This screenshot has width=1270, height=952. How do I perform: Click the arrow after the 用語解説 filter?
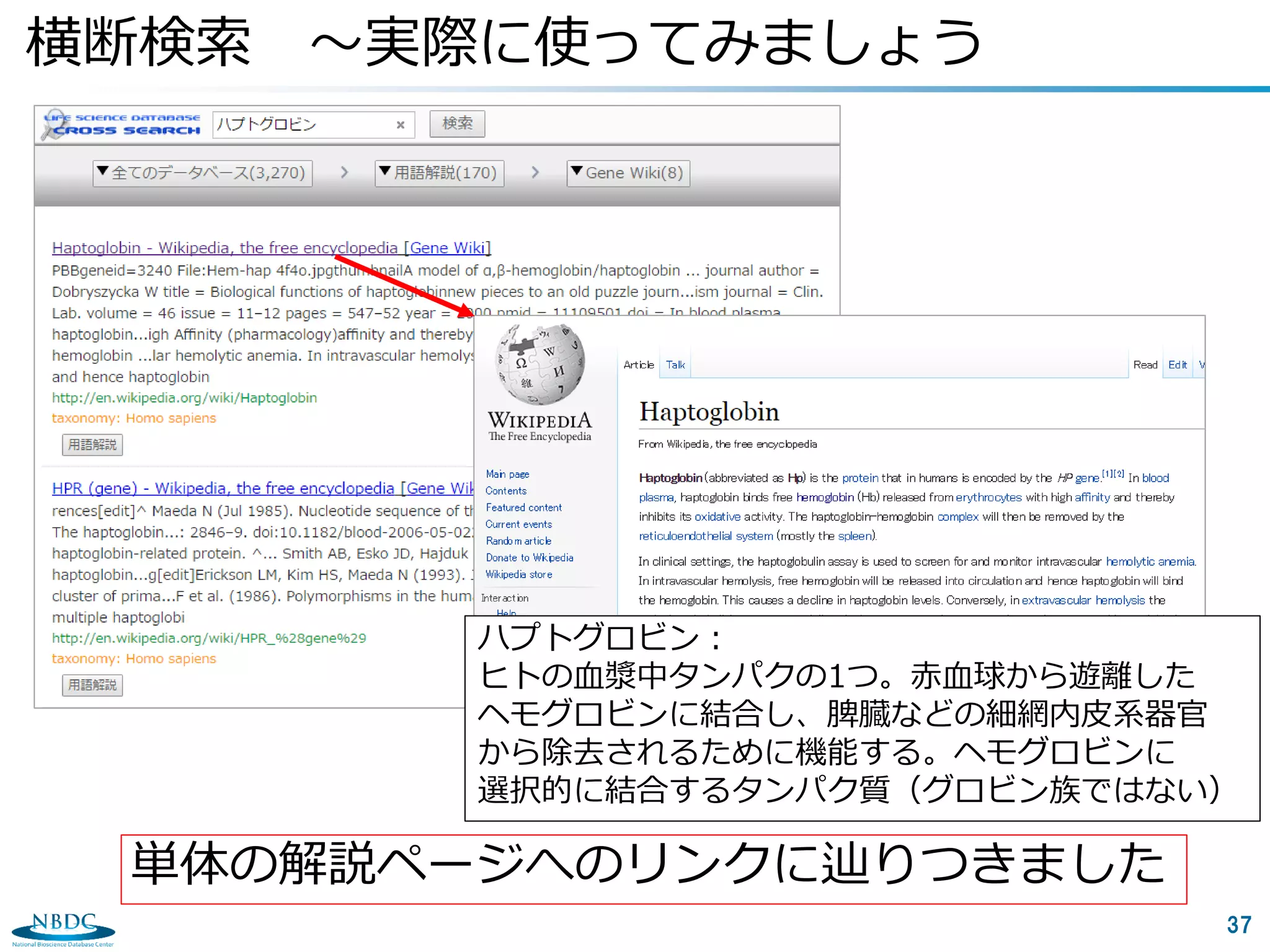(x=535, y=172)
